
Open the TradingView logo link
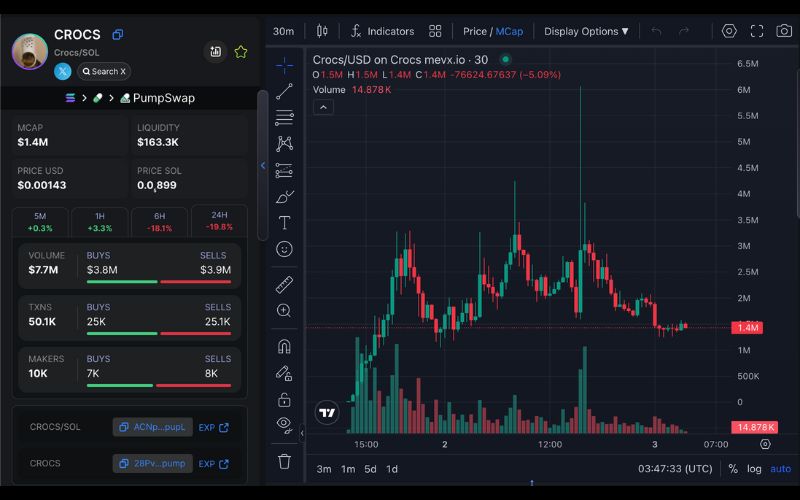(327, 412)
